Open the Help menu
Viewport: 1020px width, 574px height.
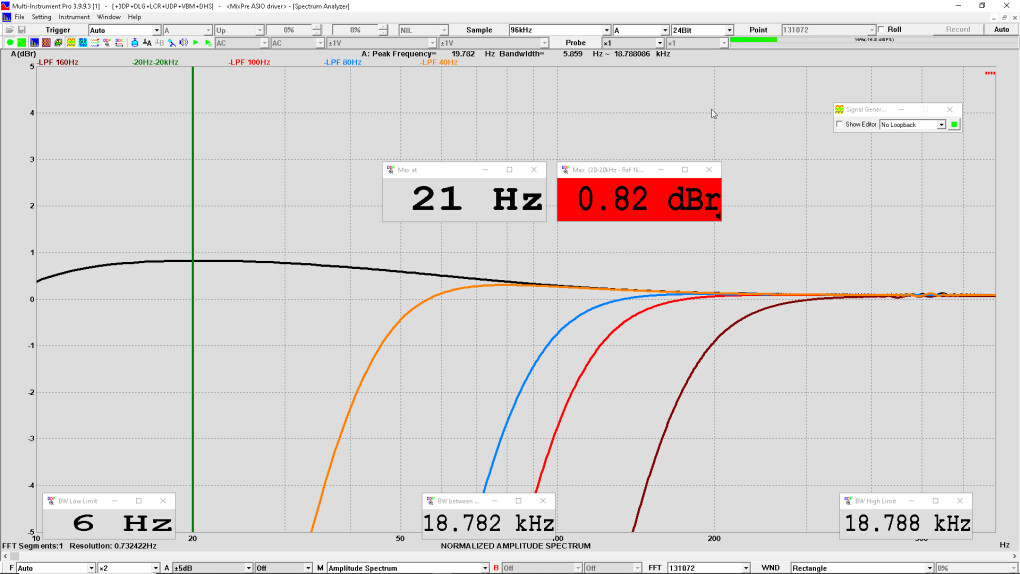(134, 17)
